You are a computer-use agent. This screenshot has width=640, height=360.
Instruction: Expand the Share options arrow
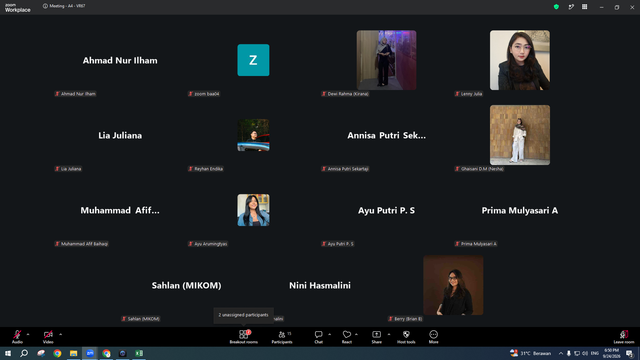[x=389, y=334]
